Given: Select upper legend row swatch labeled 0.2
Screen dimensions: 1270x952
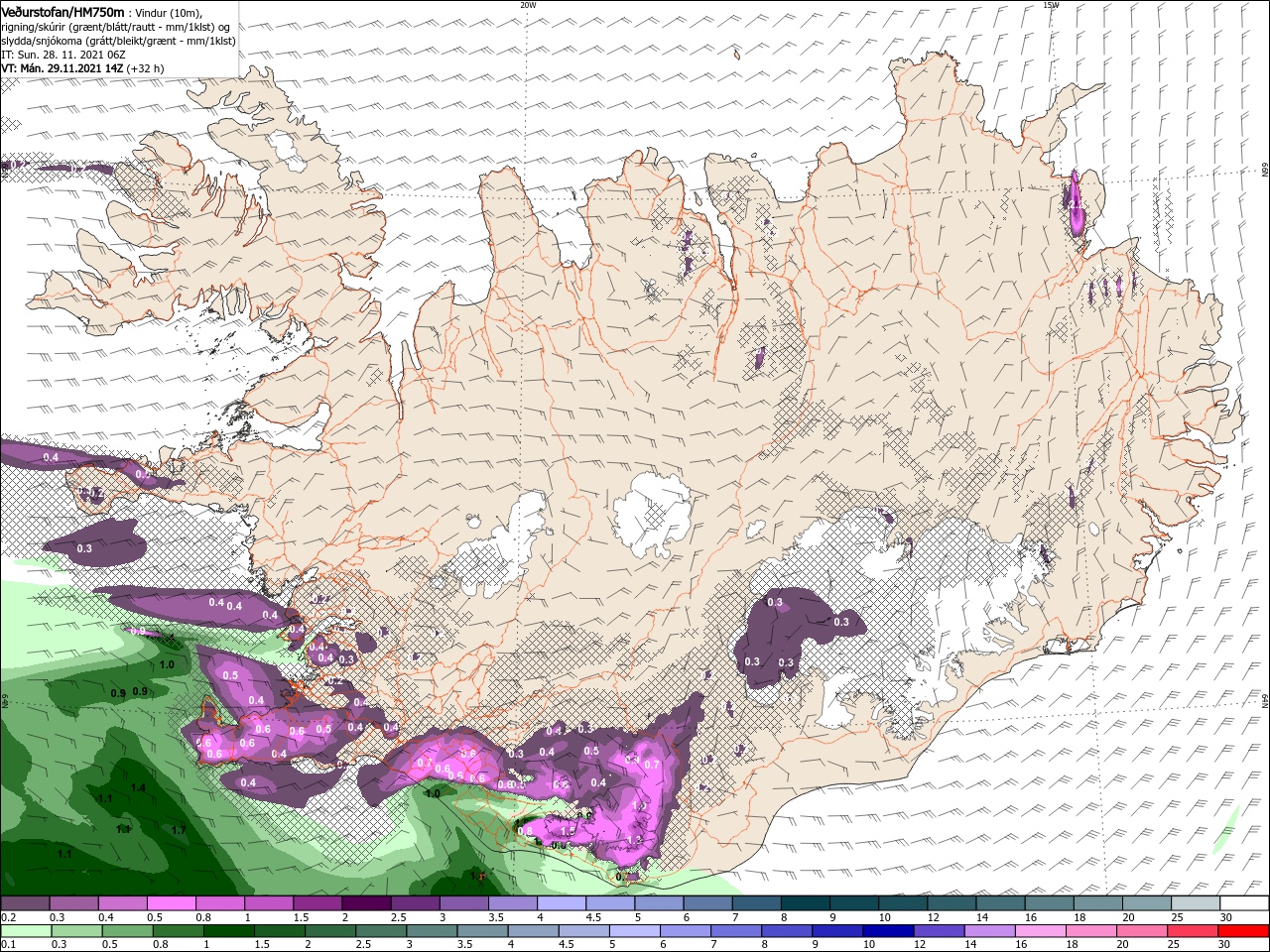Looking at the screenshot, I should coord(24,903).
